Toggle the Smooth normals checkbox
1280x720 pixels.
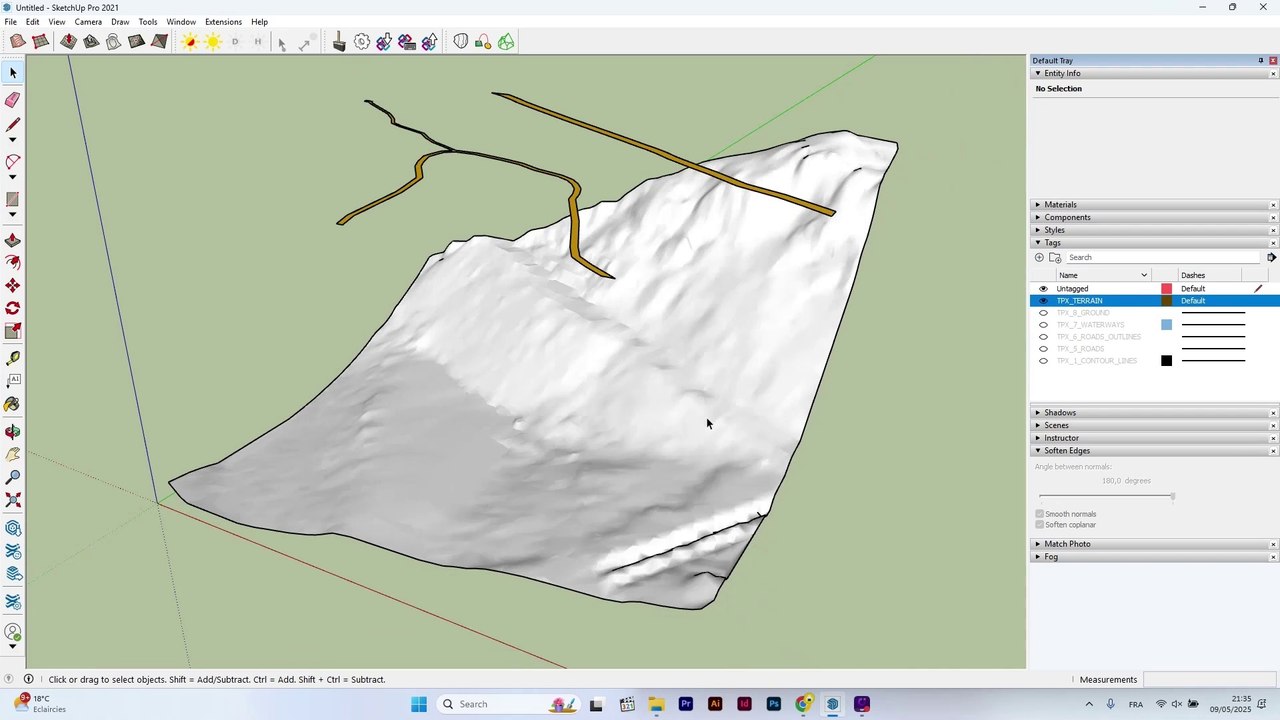[1040, 514]
